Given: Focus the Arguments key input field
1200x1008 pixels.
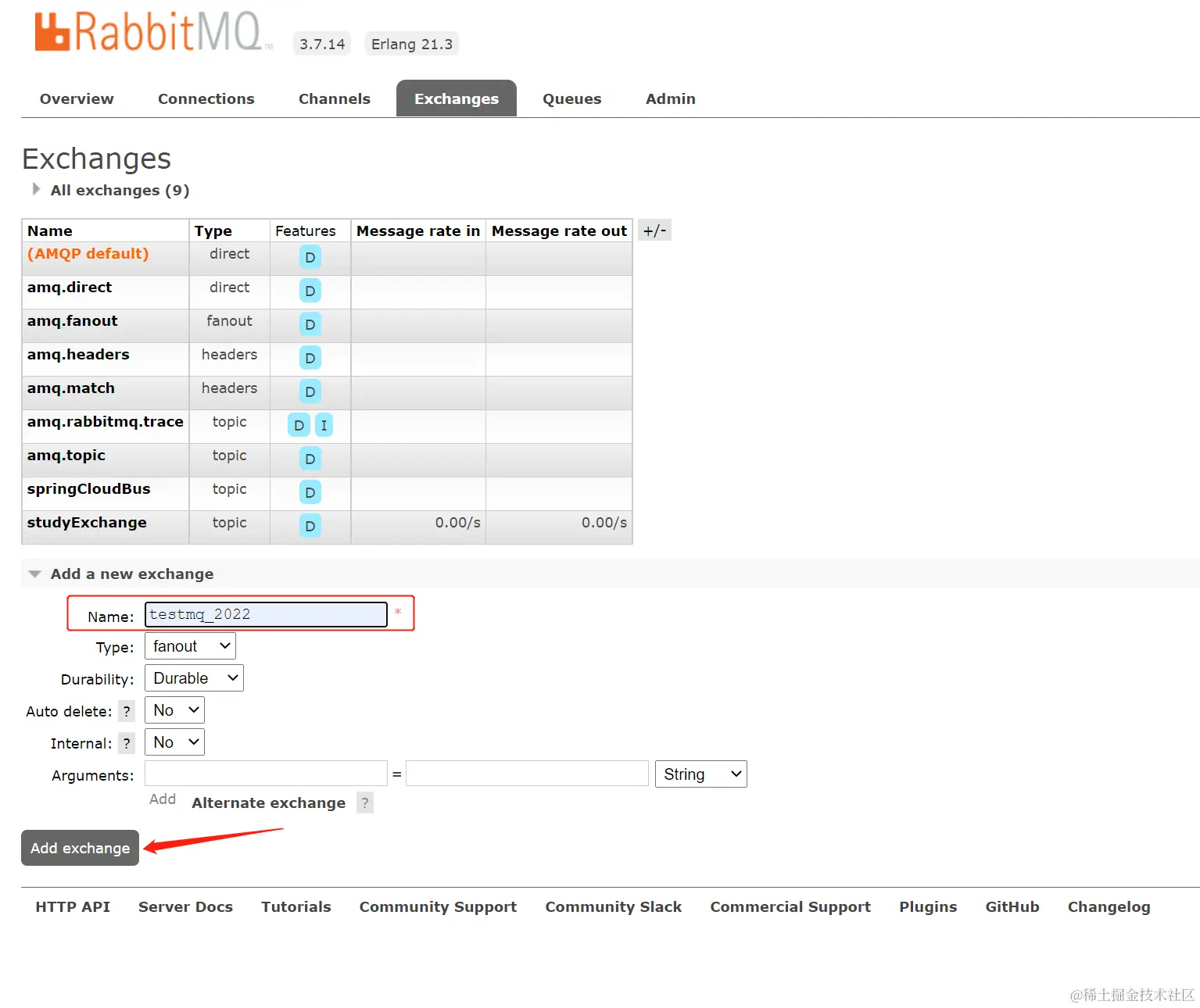Looking at the screenshot, I should pyautogui.click(x=266, y=774).
